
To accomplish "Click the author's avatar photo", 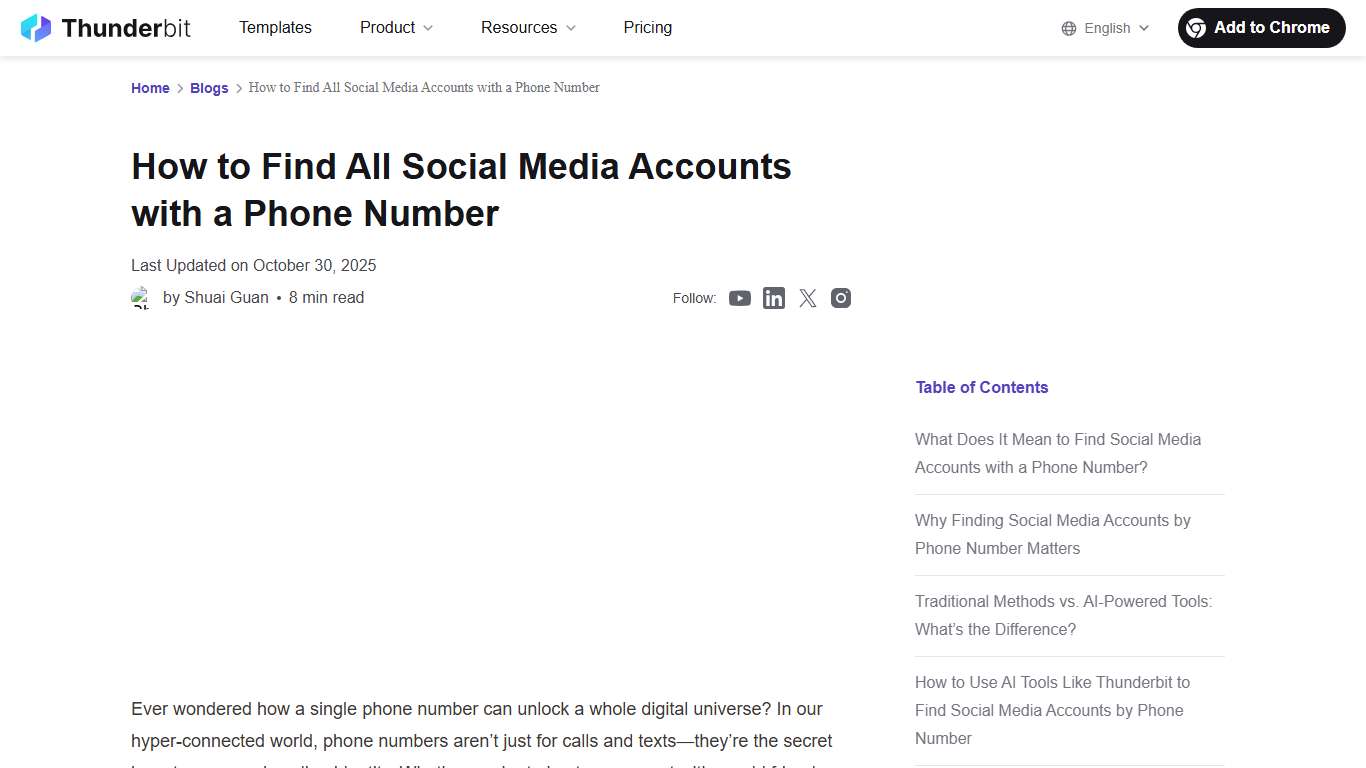I will point(141,297).
